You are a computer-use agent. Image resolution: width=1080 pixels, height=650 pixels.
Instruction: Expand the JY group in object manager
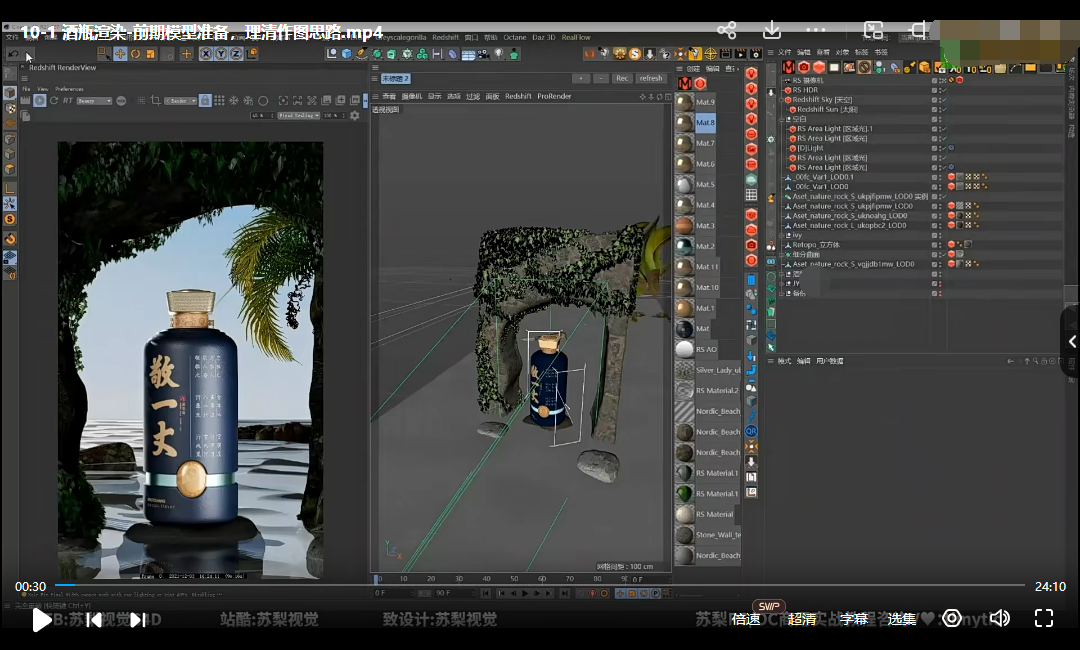click(x=782, y=283)
